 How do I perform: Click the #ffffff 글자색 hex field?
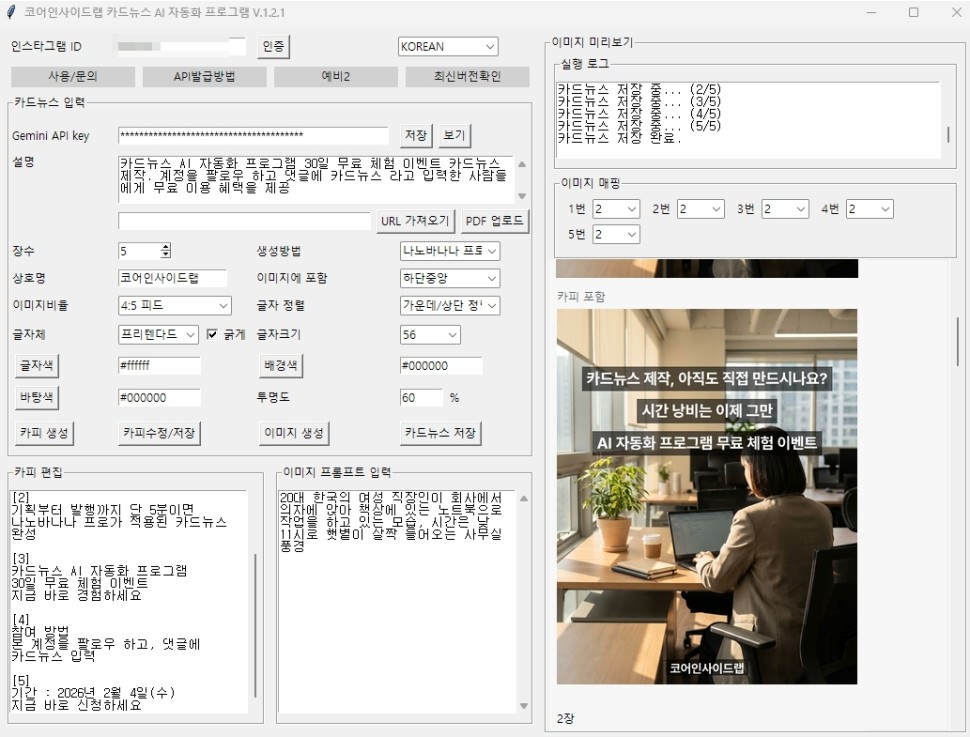[x=159, y=365]
